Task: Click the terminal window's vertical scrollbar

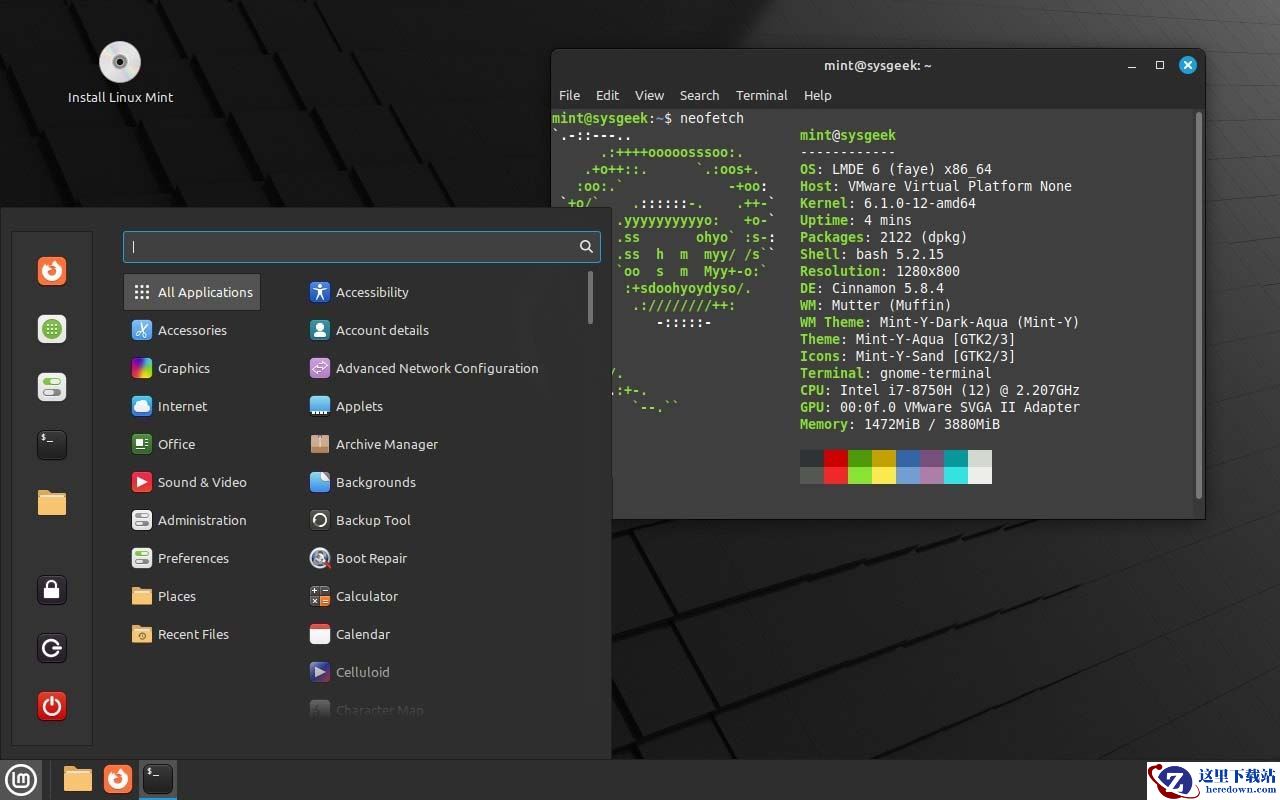Action: (1199, 306)
